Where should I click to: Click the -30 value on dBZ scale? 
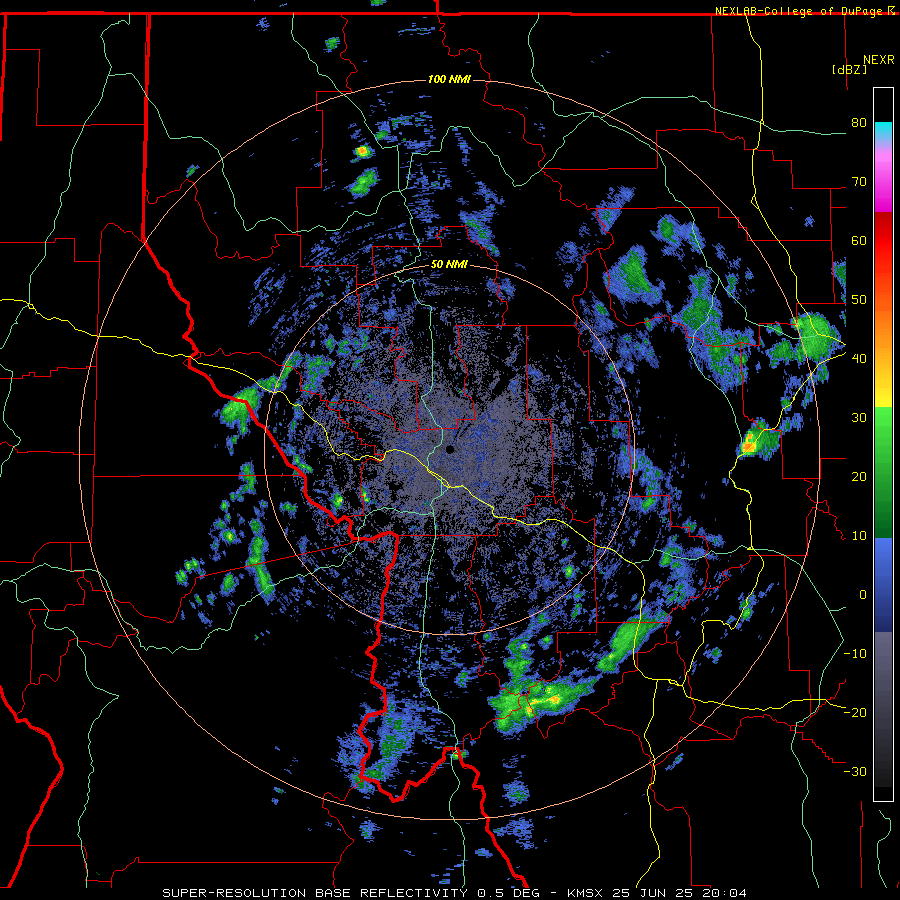tap(855, 771)
